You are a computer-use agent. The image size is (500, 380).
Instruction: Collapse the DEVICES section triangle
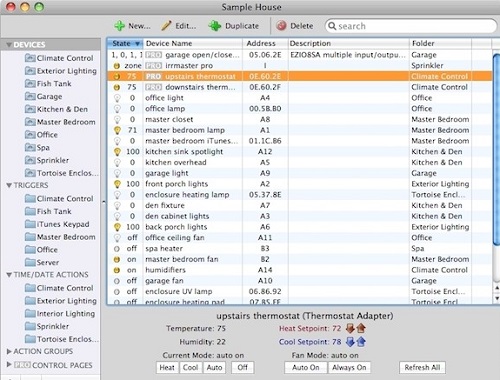(9, 45)
